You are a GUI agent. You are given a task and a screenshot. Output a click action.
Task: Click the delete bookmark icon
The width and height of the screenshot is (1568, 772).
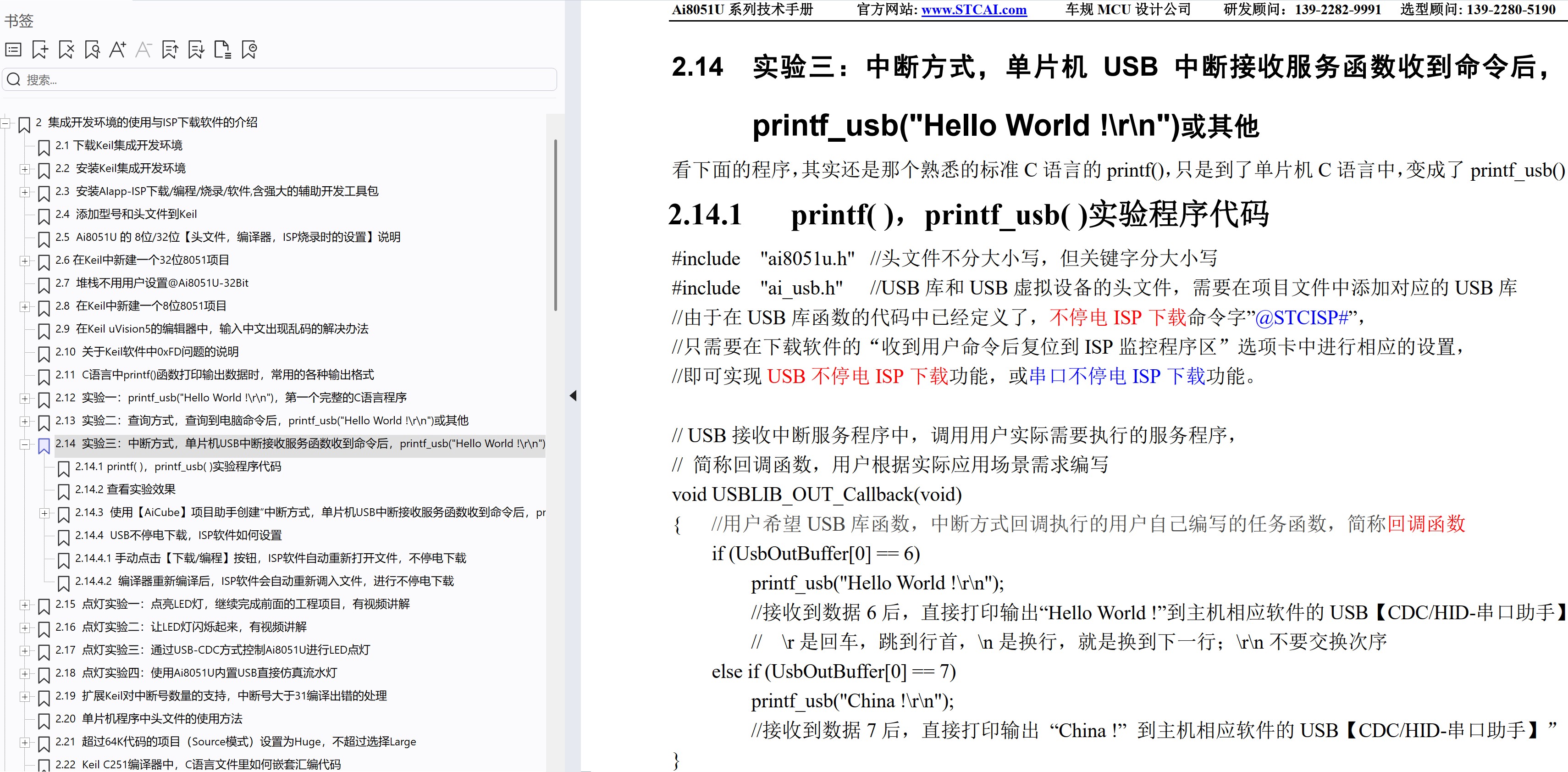[x=66, y=50]
